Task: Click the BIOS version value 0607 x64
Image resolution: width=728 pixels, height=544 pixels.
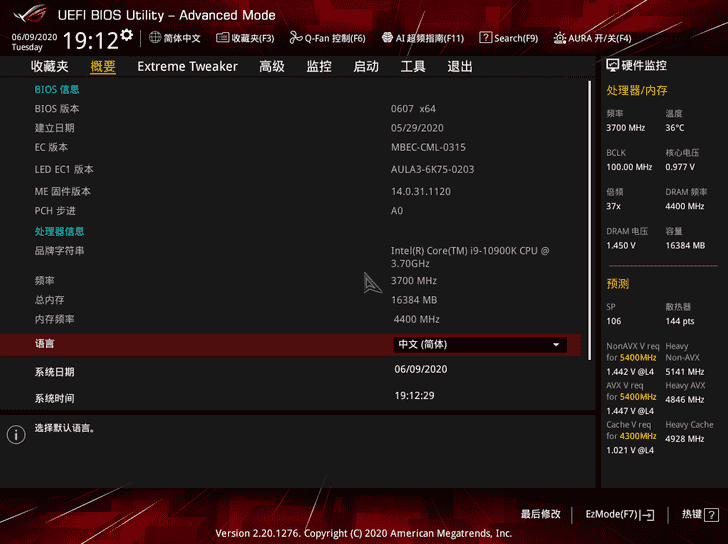Action: (413, 109)
